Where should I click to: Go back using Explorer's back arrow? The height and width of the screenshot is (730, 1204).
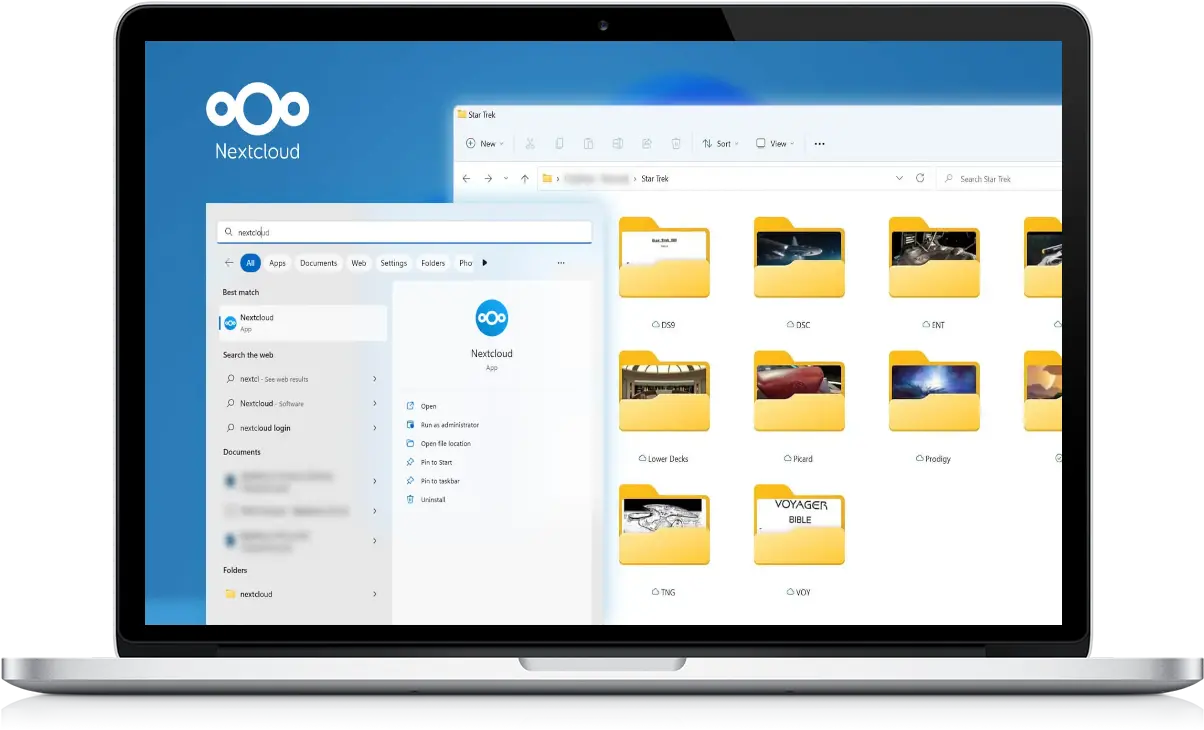466,178
